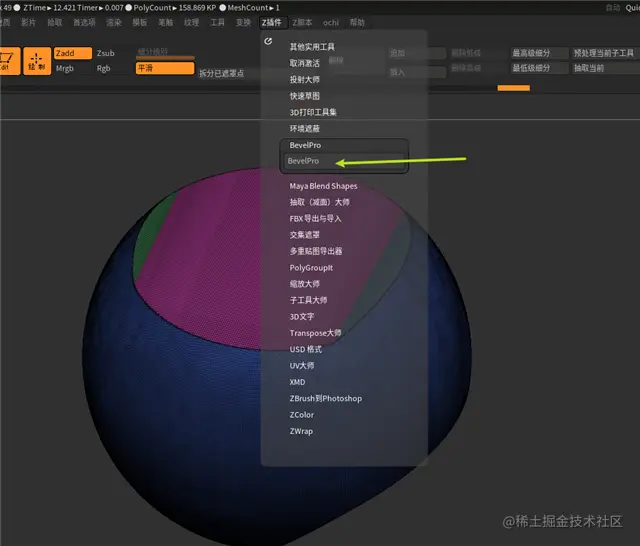
Task: Expand Maya Blend Shapes section
Action: point(323,186)
